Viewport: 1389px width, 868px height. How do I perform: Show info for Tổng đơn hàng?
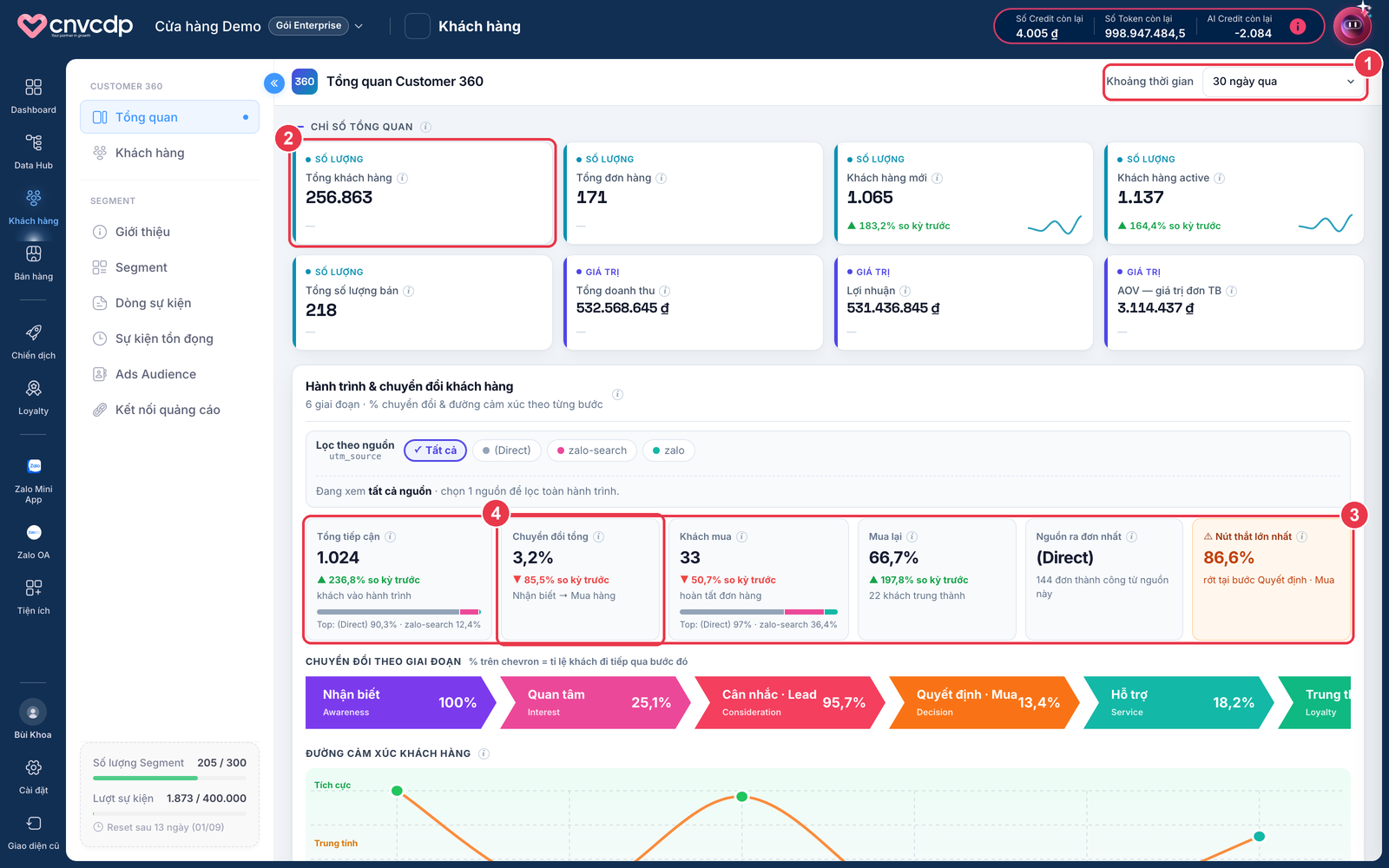[662, 178]
